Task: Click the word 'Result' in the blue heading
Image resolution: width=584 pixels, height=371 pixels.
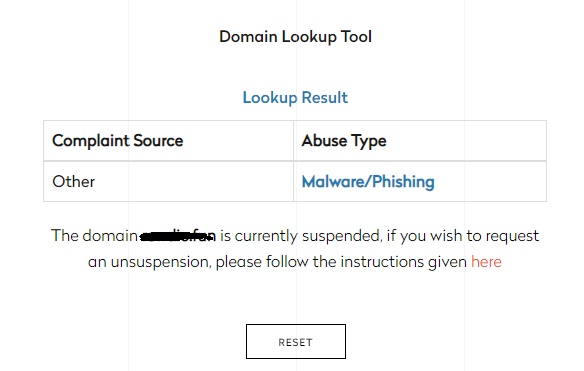Action: point(324,98)
